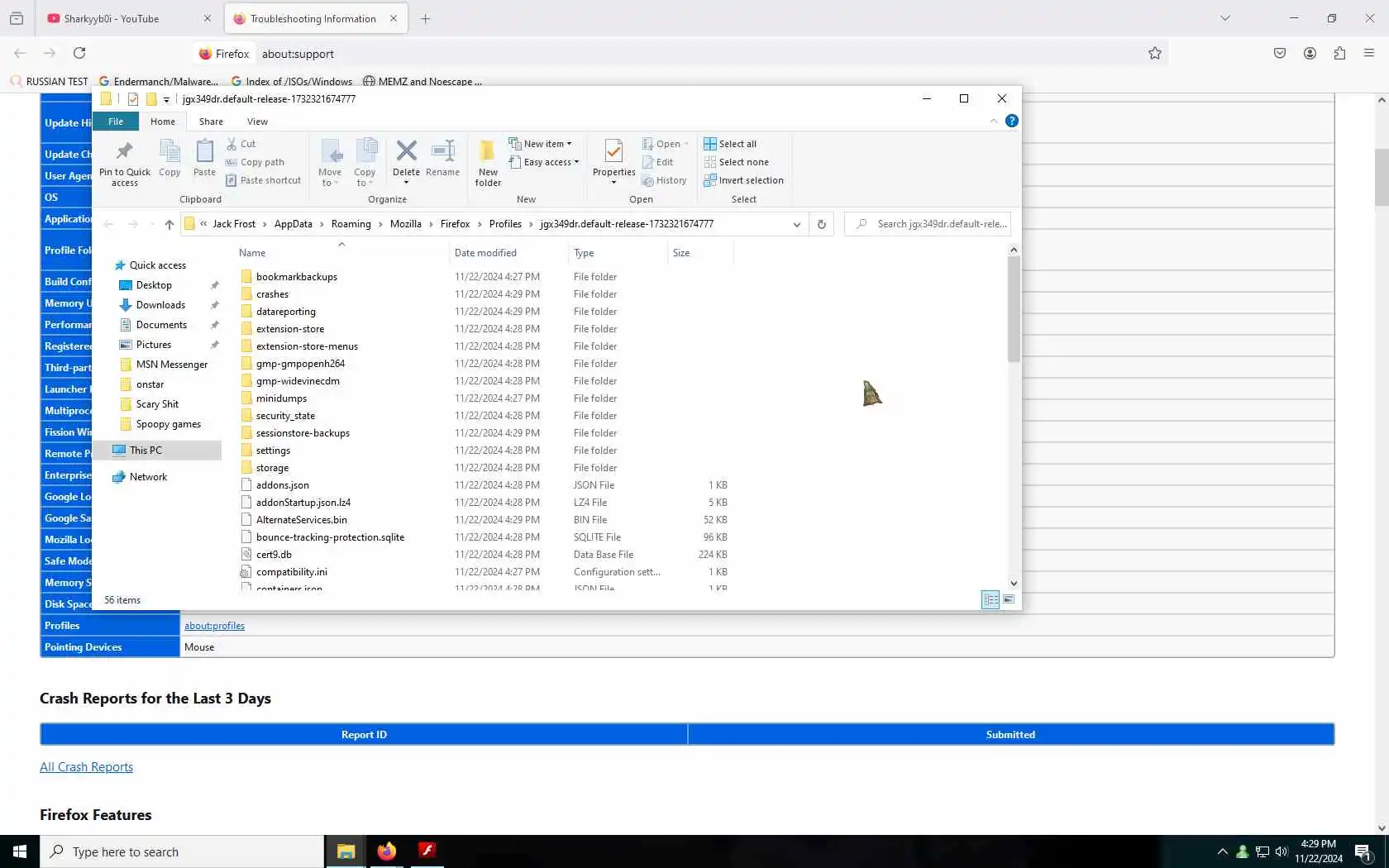Screen dimensions: 1389x868
Task: Open the Flash app on the taskbar
Action: point(427,851)
